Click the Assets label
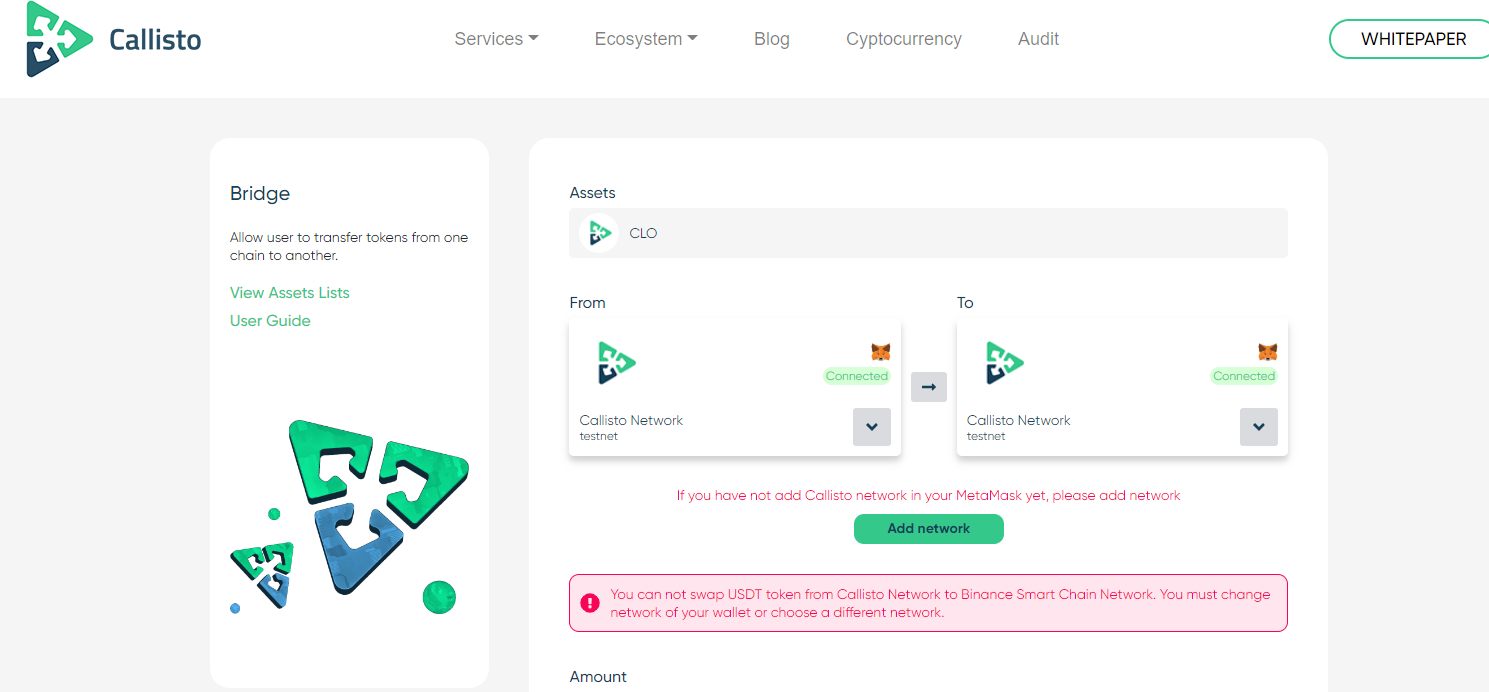1489x692 pixels. click(593, 192)
